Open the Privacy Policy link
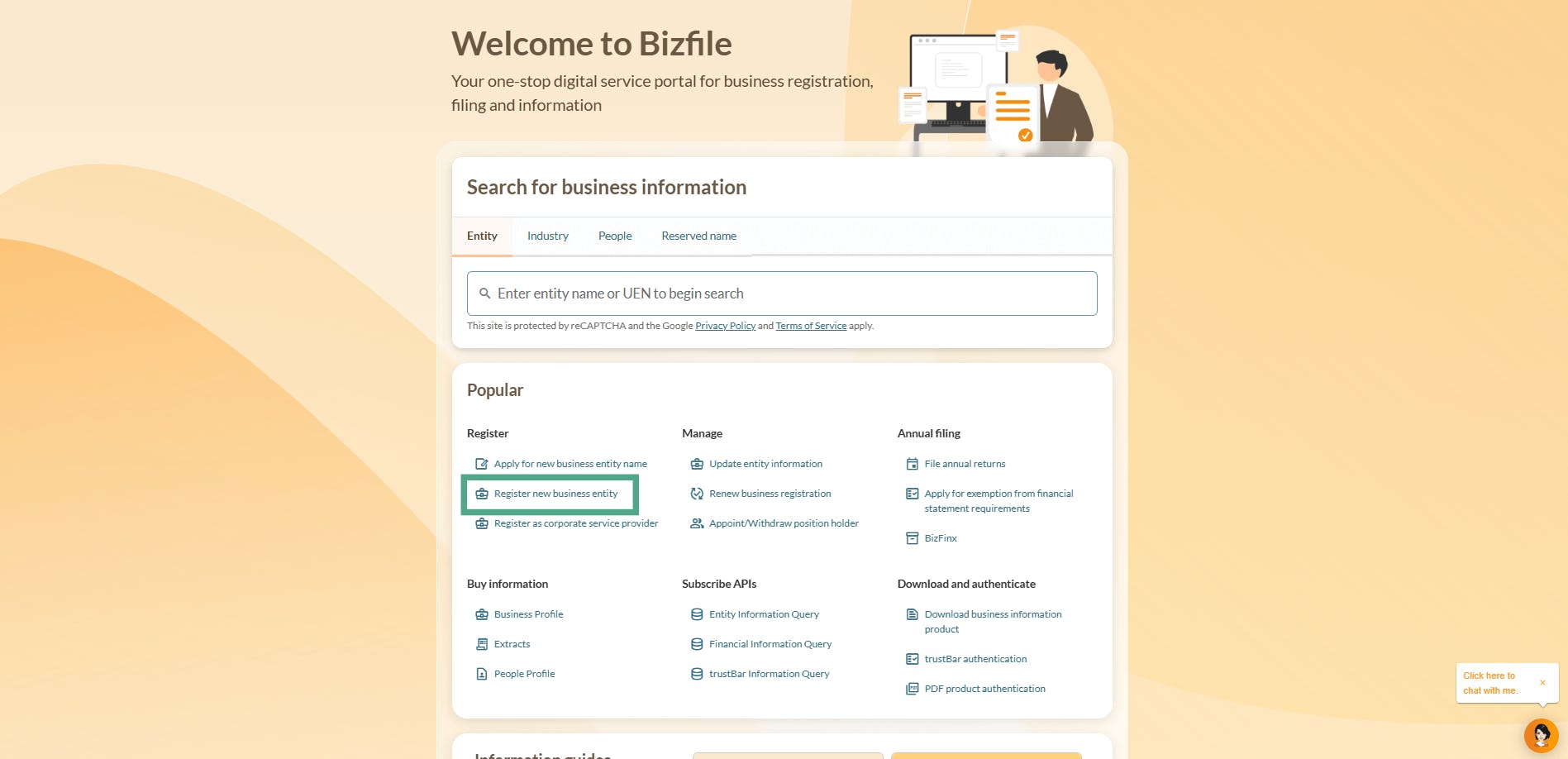Screen dimensions: 1568x759 [725, 325]
